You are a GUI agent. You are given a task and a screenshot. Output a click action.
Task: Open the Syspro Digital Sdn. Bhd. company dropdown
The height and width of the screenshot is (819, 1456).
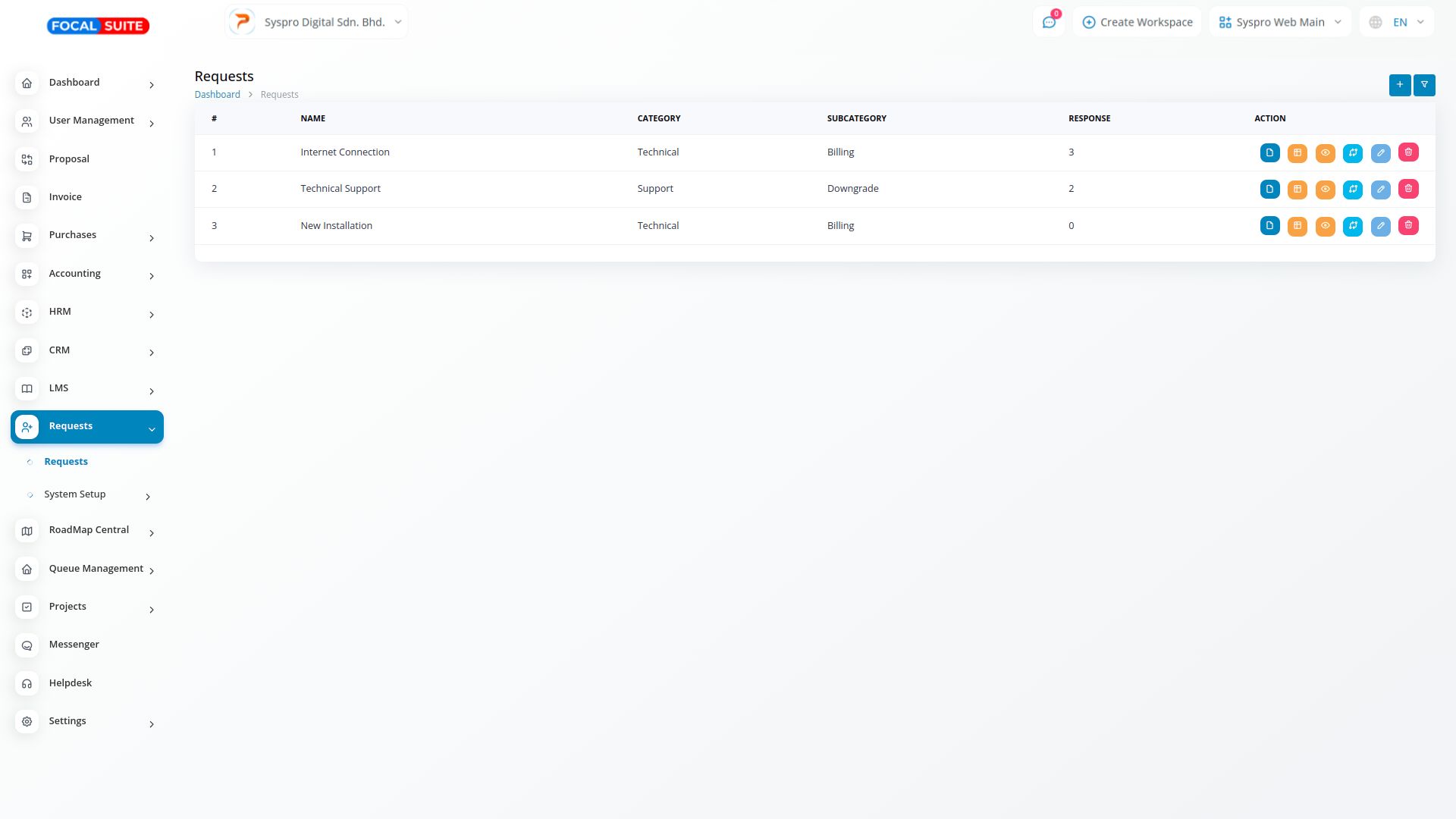tap(316, 22)
